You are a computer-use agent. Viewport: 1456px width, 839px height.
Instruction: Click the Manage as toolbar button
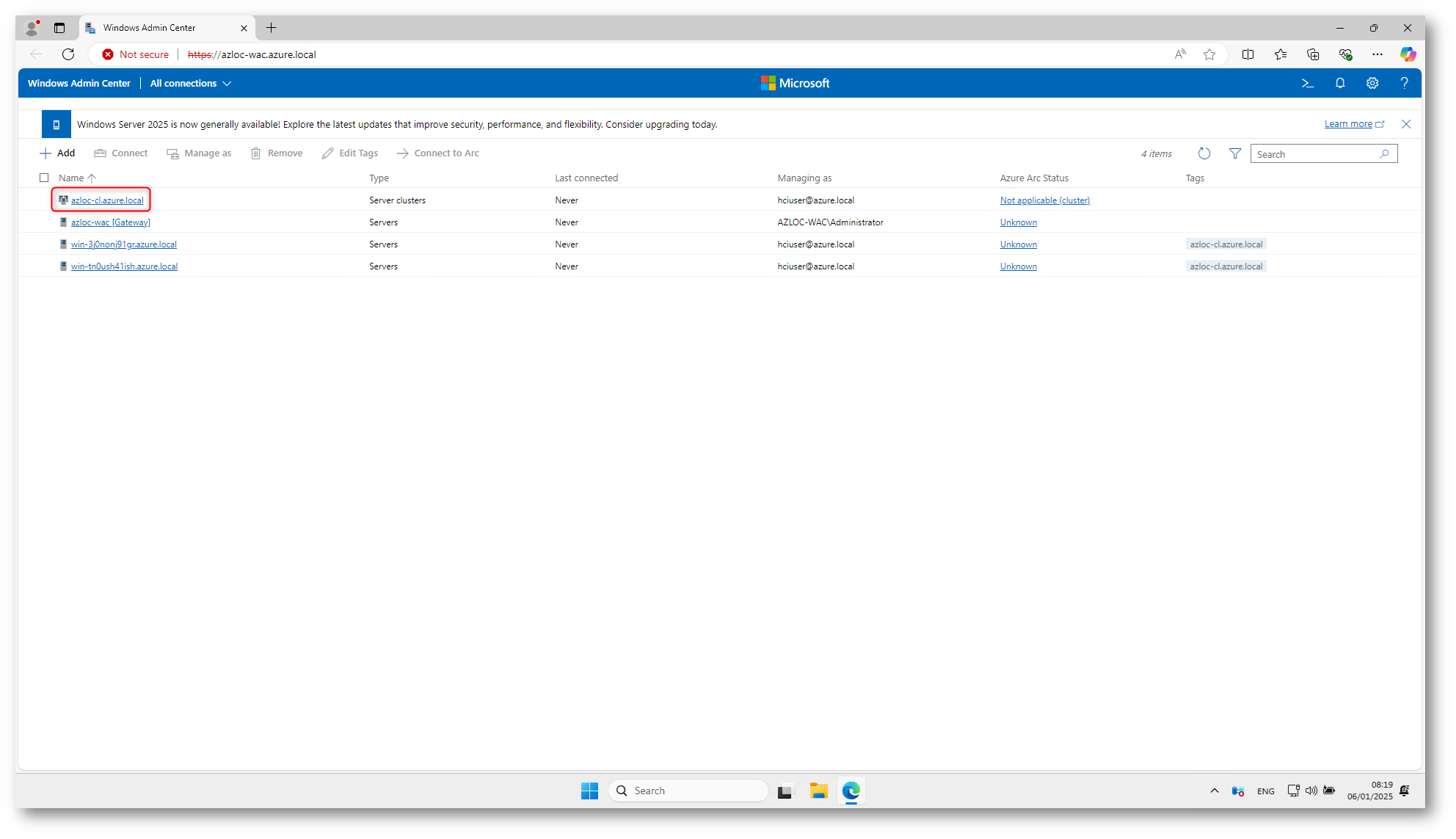pyautogui.click(x=199, y=153)
